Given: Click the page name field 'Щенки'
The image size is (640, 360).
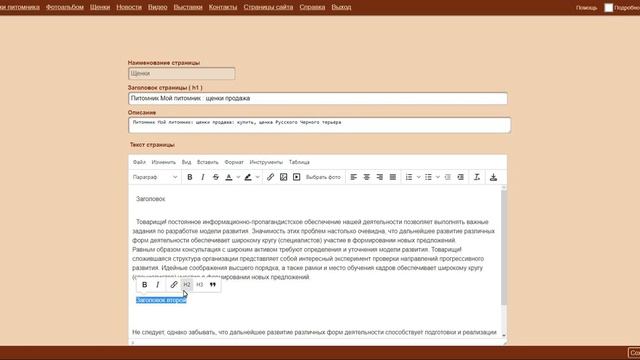Looking at the screenshot, I should click(182, 73).
